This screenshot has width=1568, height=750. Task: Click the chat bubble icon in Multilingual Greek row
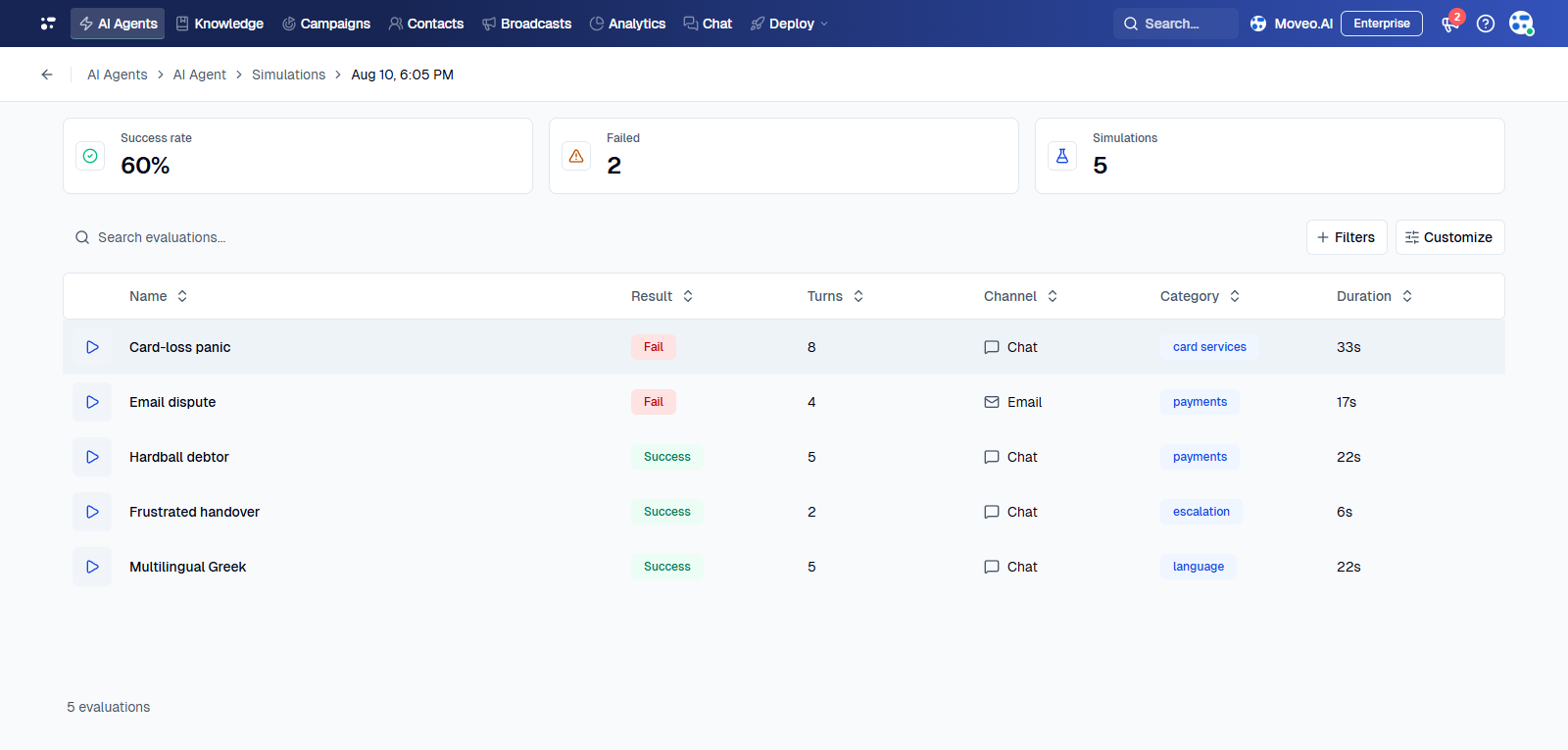tap(992, 567)
